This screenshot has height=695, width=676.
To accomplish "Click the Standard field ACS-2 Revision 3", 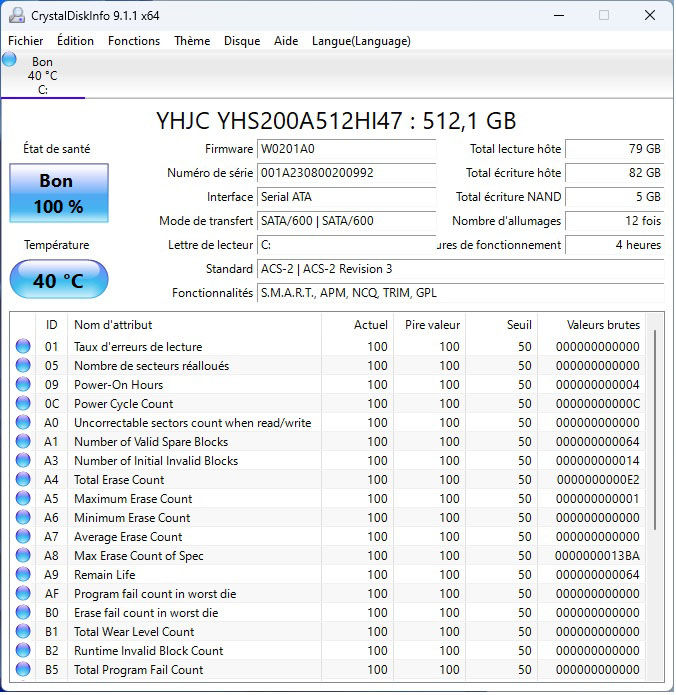I will 461,269.
